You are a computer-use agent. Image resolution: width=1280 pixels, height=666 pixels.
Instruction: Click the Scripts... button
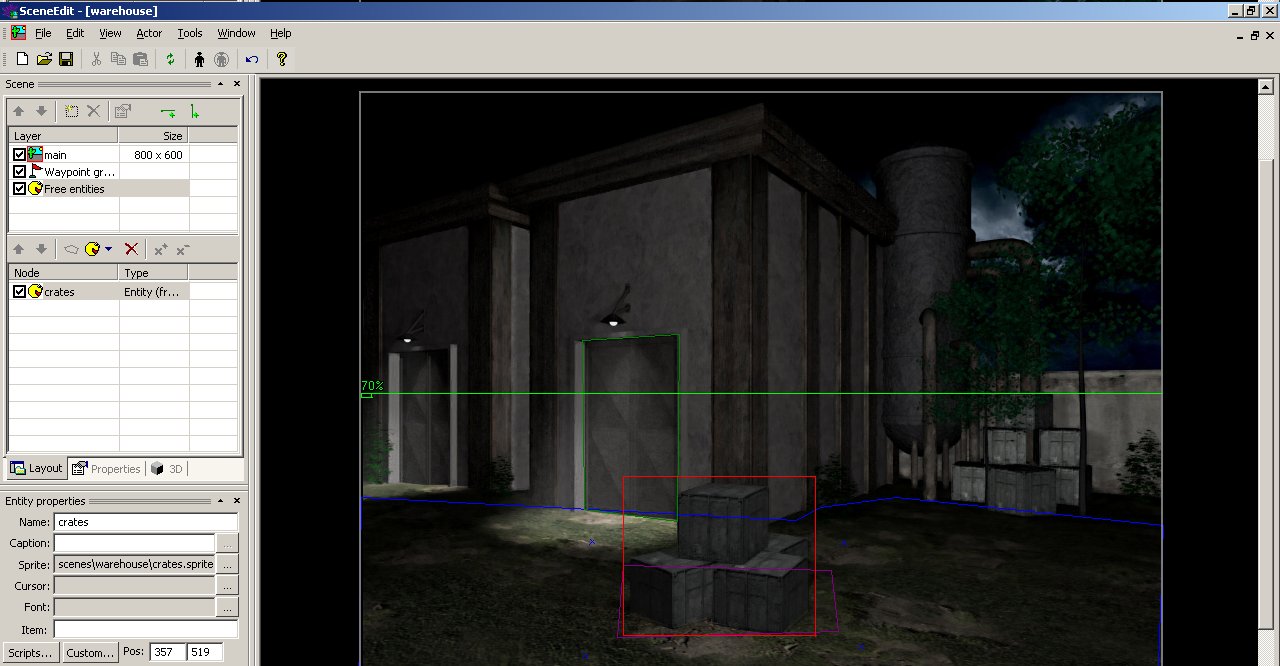pos(30,653)
